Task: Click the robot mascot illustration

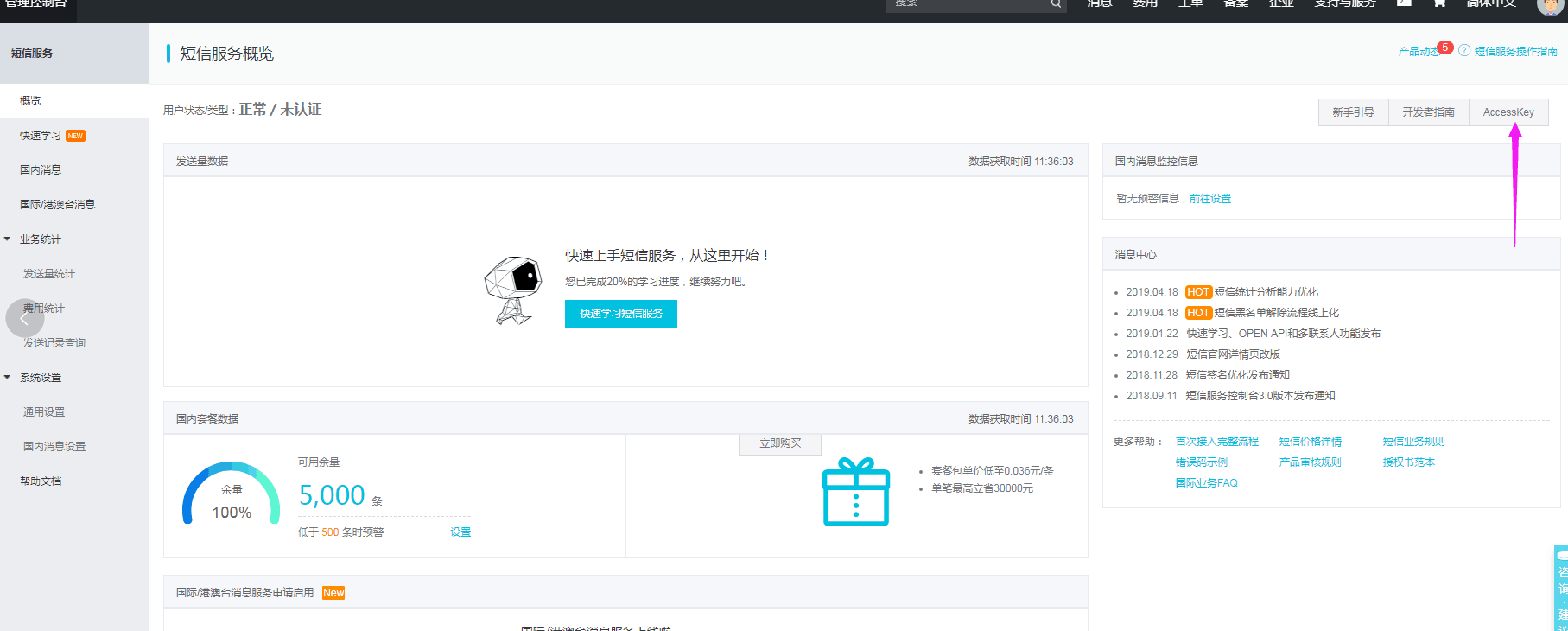Action: point(512,290)
